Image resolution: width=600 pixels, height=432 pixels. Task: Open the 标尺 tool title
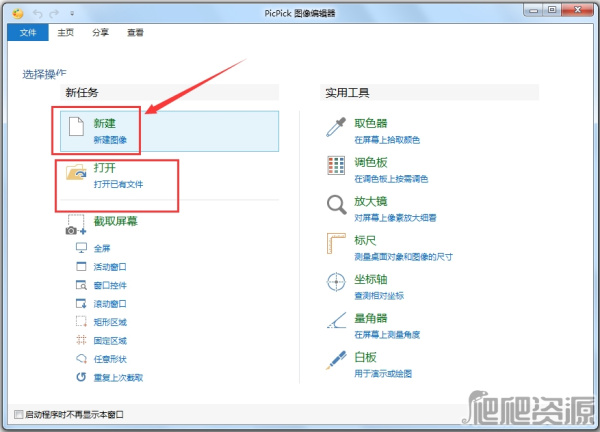point(365,240)
